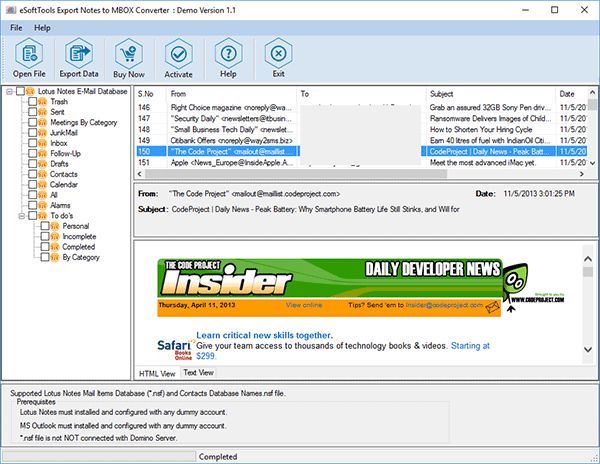The height and width of the screenshot is (464, 600).
Task: Switch to the HTML View tab
Action: coord(157,373)
